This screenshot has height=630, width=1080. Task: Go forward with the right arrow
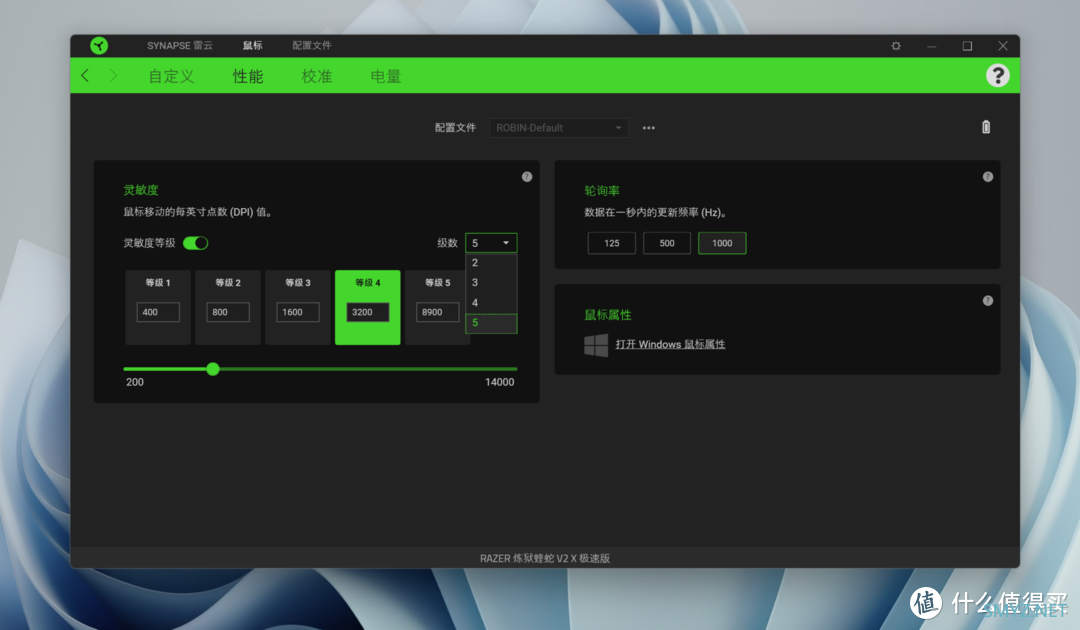click(113, 75)
